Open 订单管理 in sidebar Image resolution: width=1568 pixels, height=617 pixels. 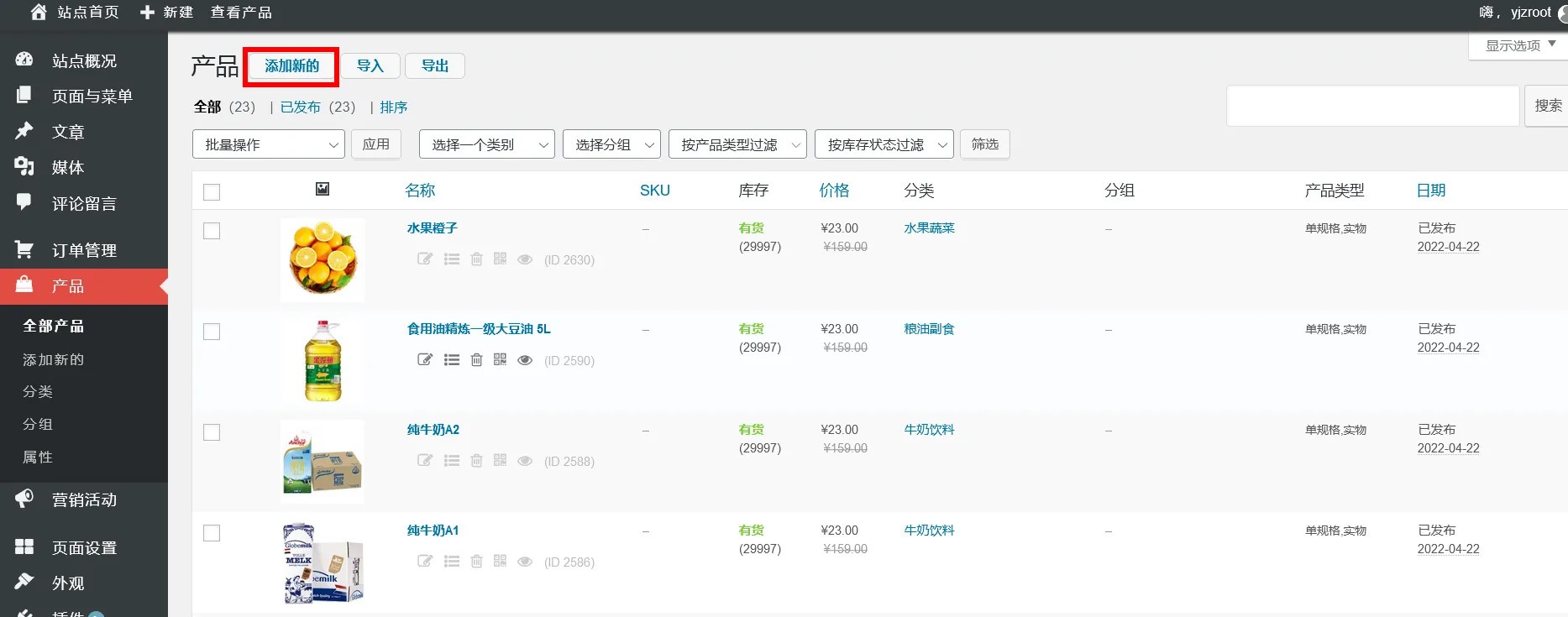coord(84,250)
